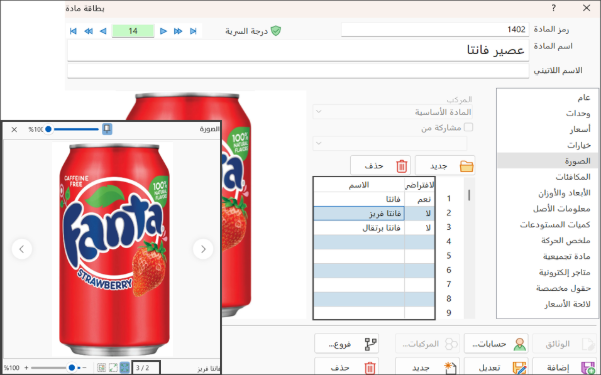Click the trash icon next to حذف above the image list
This screenshot has width=601, height=375.
[x=401, y=166]
